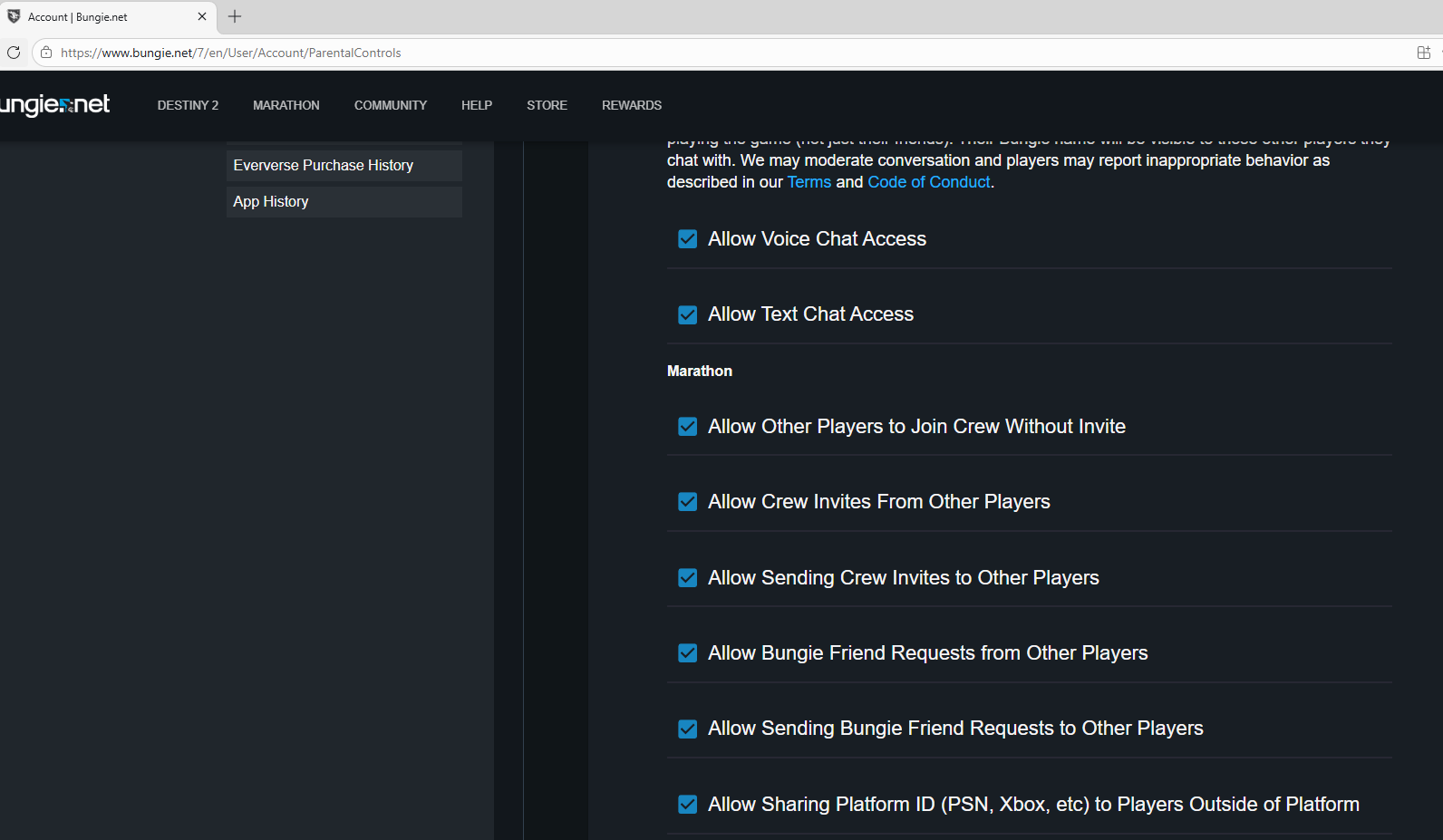The height and width of the screenshot is (840, 1443).
Task: Uncheck Allow Bungie Friend Requests from Others
Action: 688,653
